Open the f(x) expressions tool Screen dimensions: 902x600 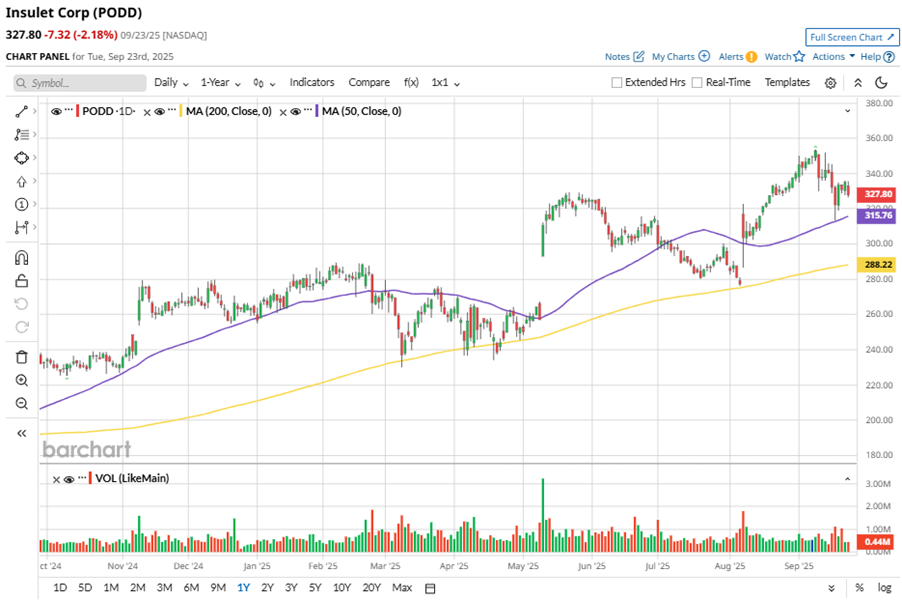(411, 82)
